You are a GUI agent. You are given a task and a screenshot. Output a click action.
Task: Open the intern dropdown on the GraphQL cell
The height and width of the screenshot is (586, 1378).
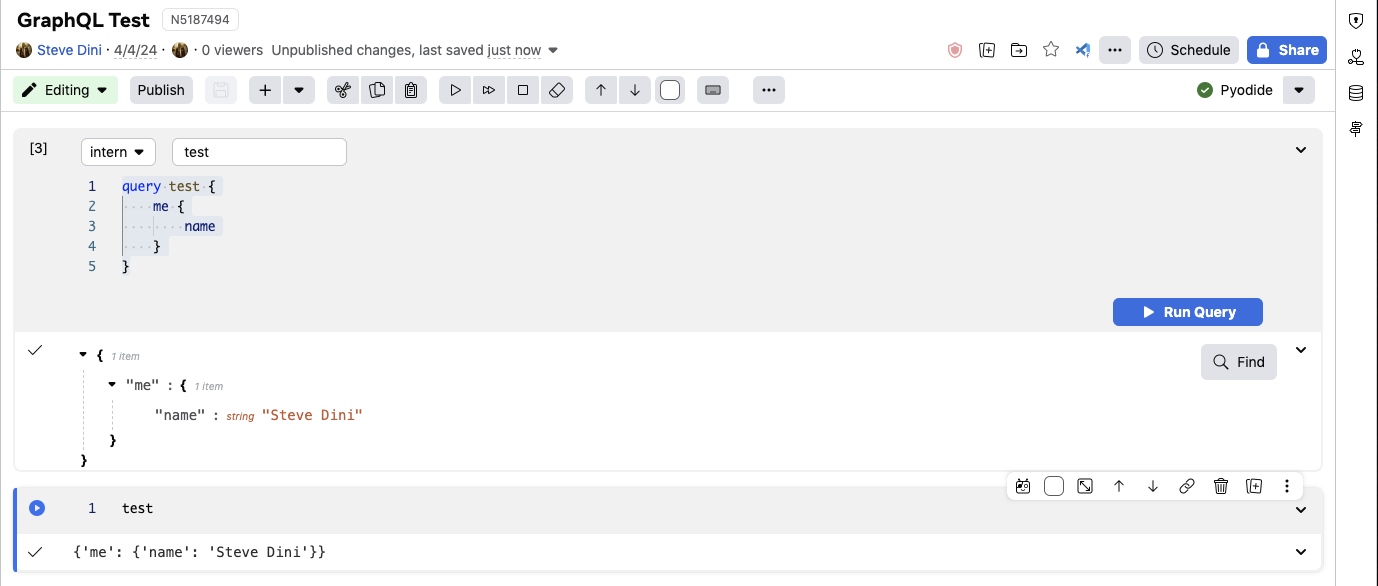117,151
